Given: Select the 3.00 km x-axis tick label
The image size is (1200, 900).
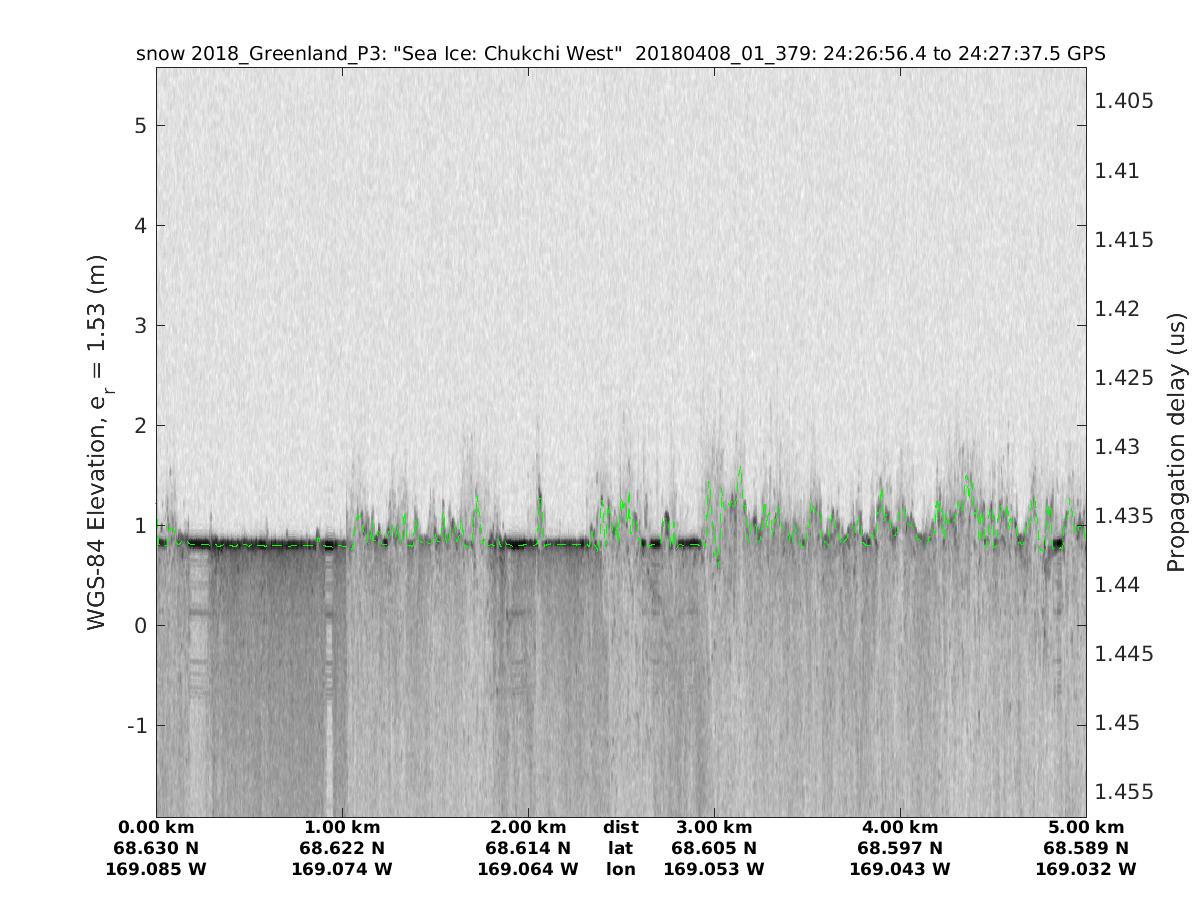Looking at the screenshot, I should tap(714, 828).
